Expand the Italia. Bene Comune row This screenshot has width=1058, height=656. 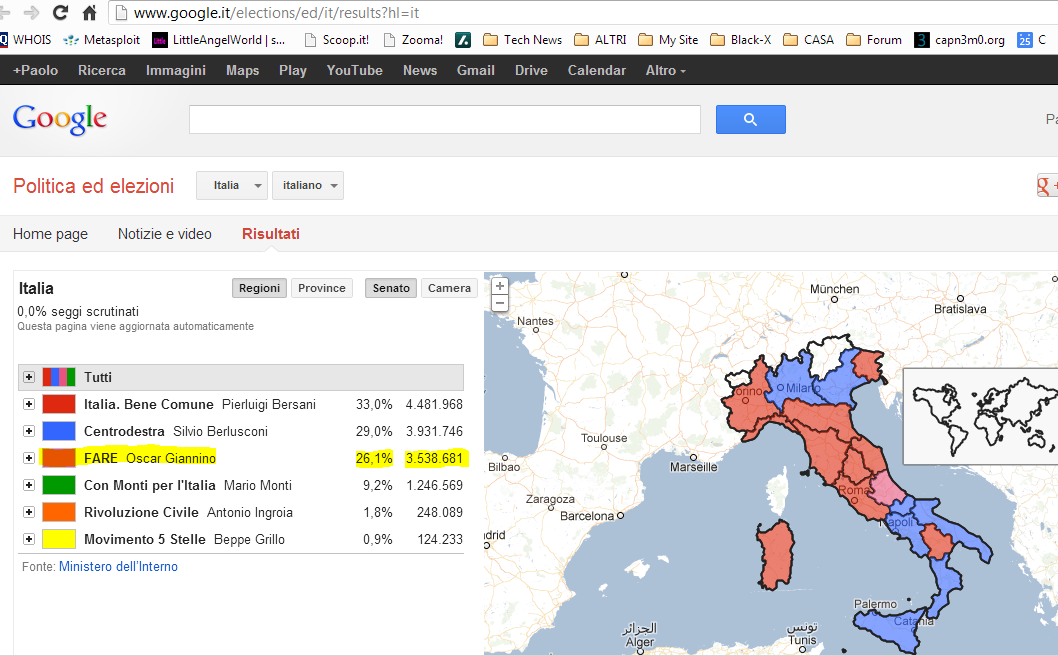coord(29,404)
